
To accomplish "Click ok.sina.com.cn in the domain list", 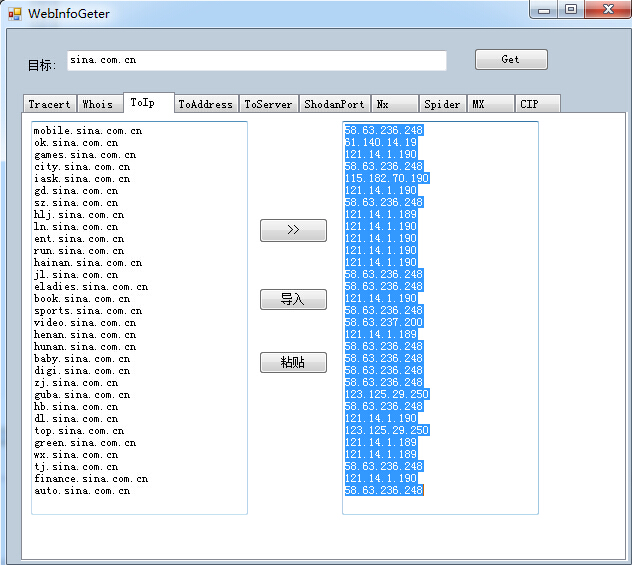I will tap(76, 143).
